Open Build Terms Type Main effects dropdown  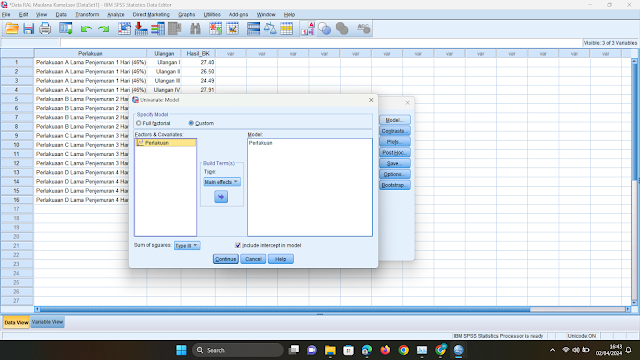(222, 182)
